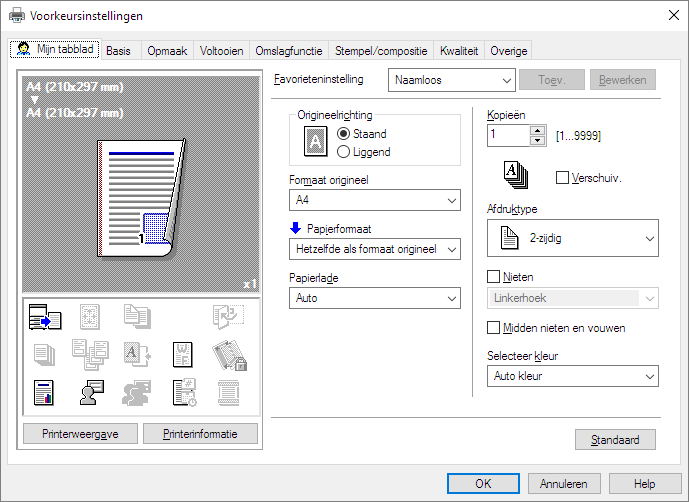Click the printer-to-page output method icon
The width and height of the screenshot is (689, 502).
point(45,317)
